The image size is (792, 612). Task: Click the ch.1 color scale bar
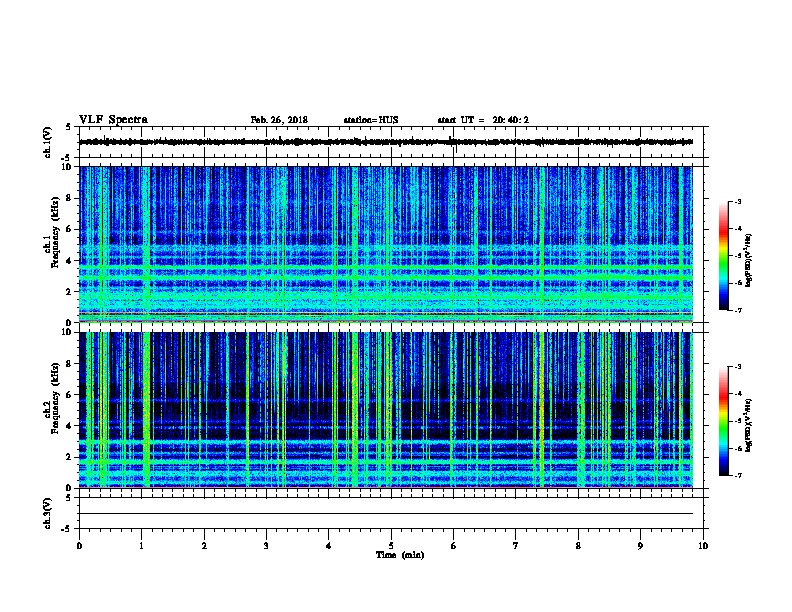[723, 256]
